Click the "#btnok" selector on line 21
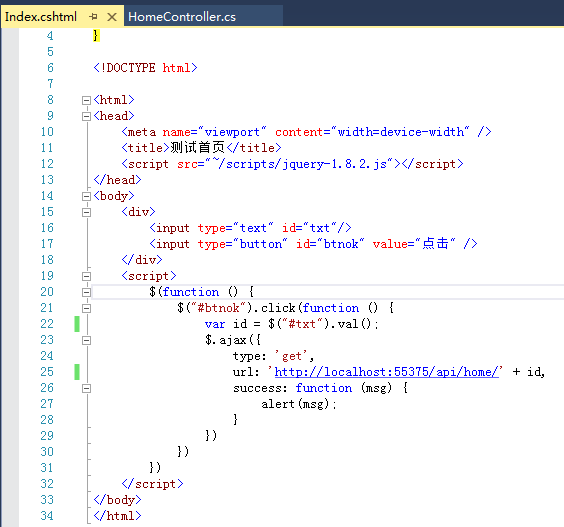 (218, 308)
